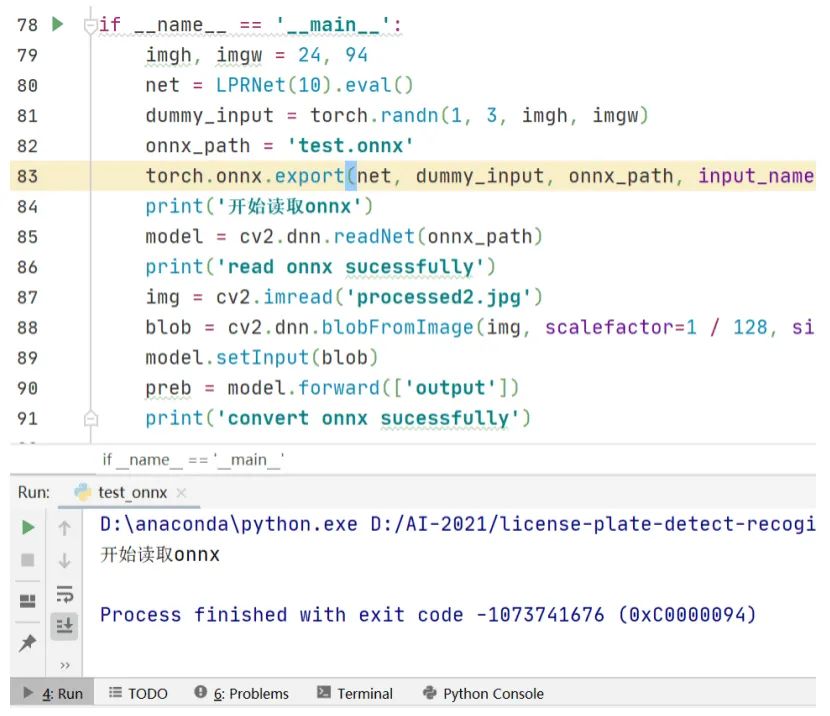
Task: Click cv2.dnn.readNet on line 85
Action: (x=327, y=237)
